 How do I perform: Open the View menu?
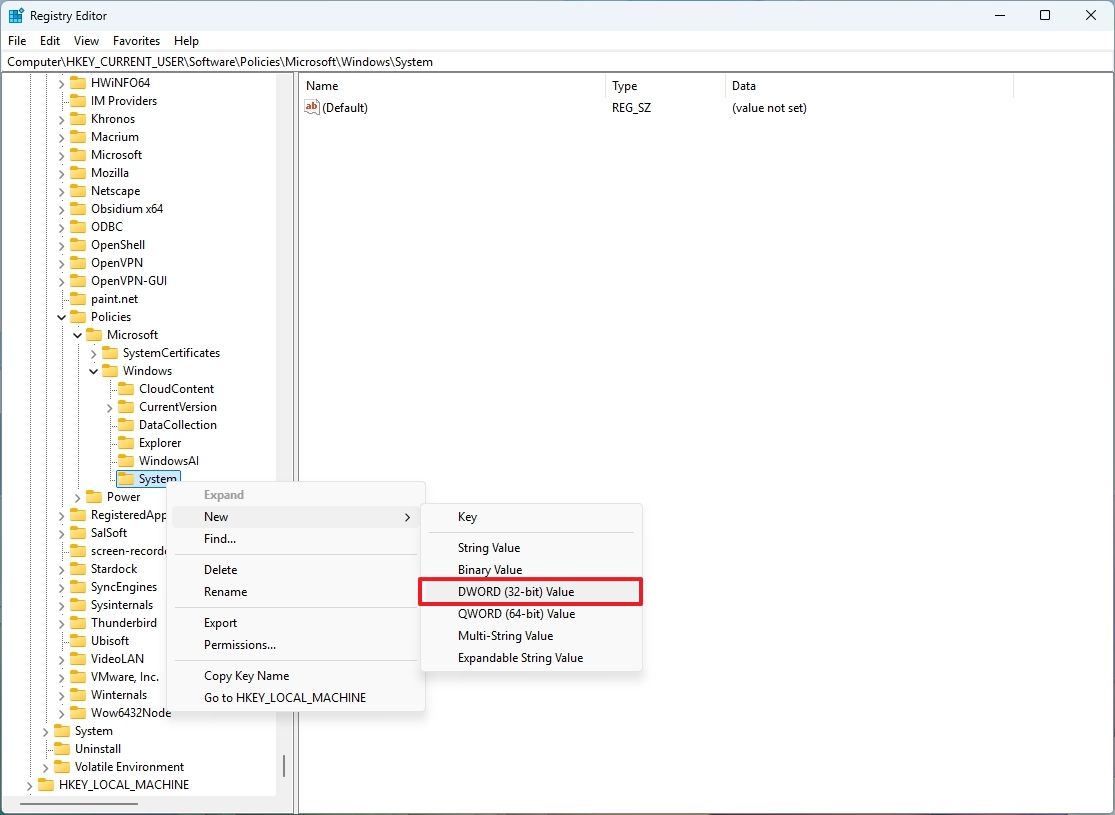pyautogui.click(x=86, y=41)
